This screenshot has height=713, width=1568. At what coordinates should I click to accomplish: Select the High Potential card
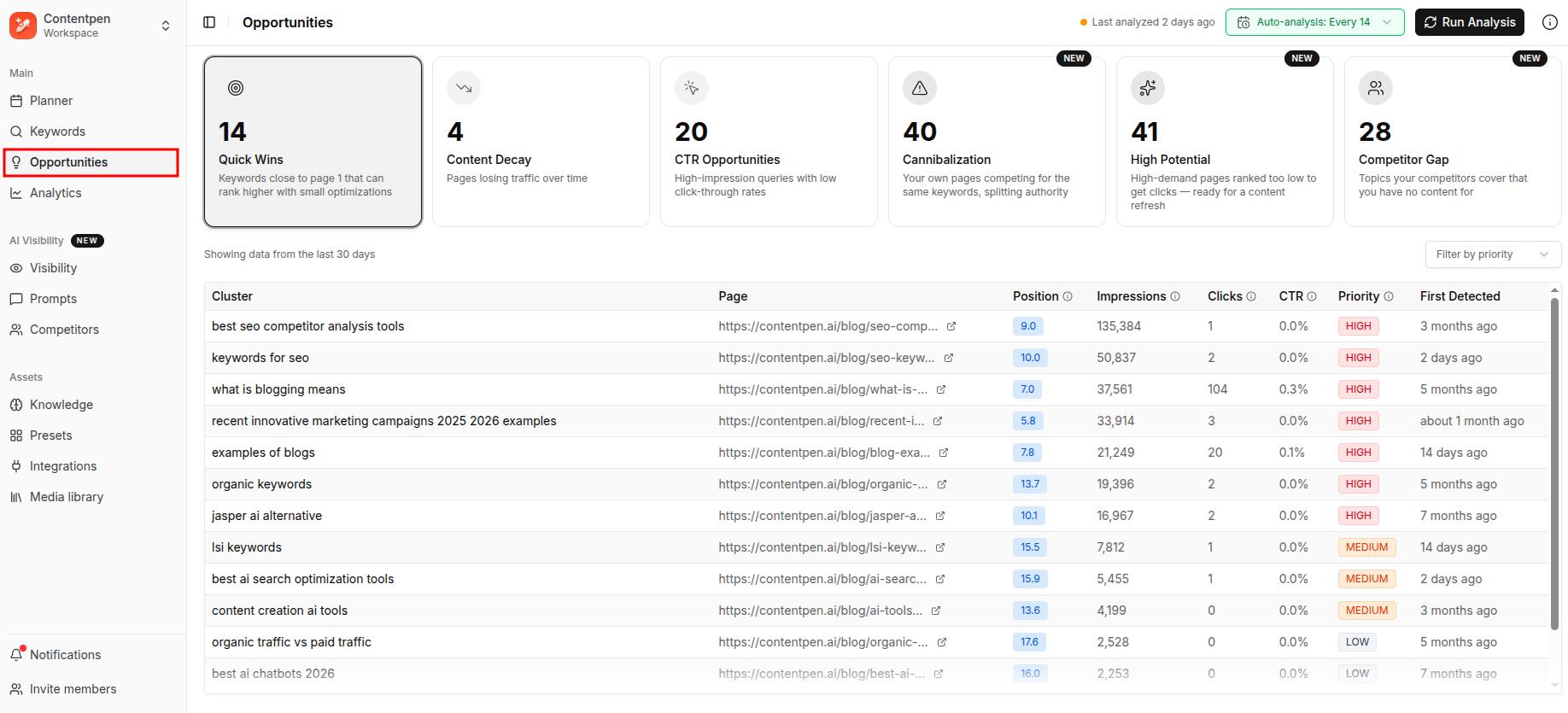pyautogui.click(x=1225, y=142)
